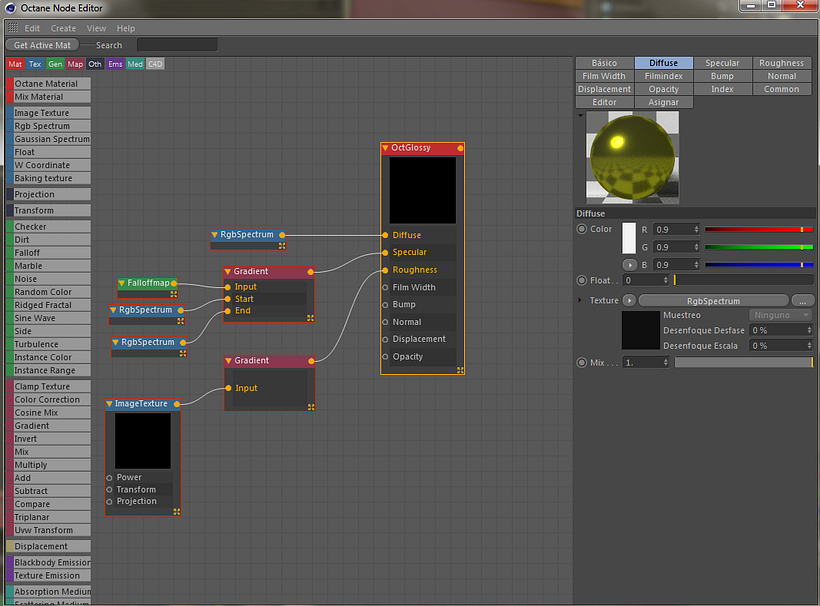Image resolution: width=820 pixels, height=606 pixels.
Task: Click the Power port on ImageTexture
Action: click(109, 477)
